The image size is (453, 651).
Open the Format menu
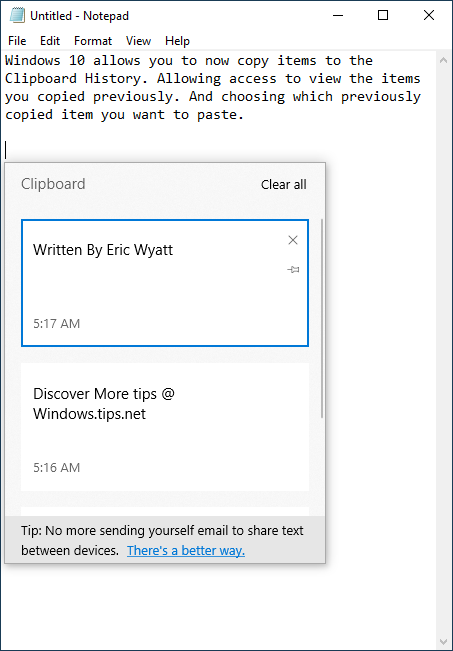pos(93,41)
